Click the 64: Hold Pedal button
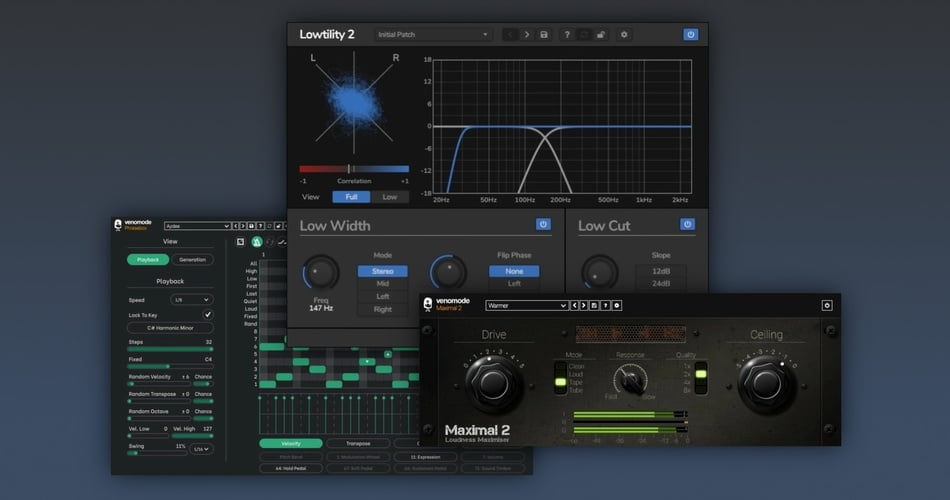This screenshot has height=500, width=950. [x=291, y=468]
